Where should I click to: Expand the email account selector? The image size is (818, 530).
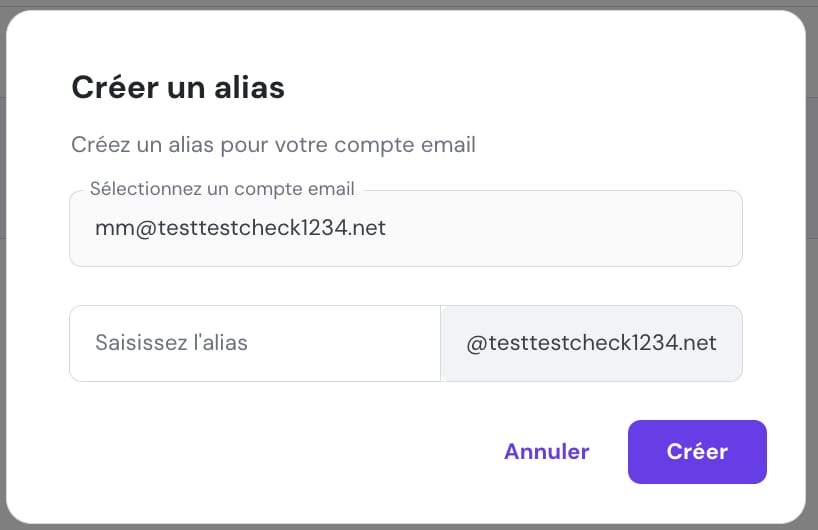pos(700,229)
